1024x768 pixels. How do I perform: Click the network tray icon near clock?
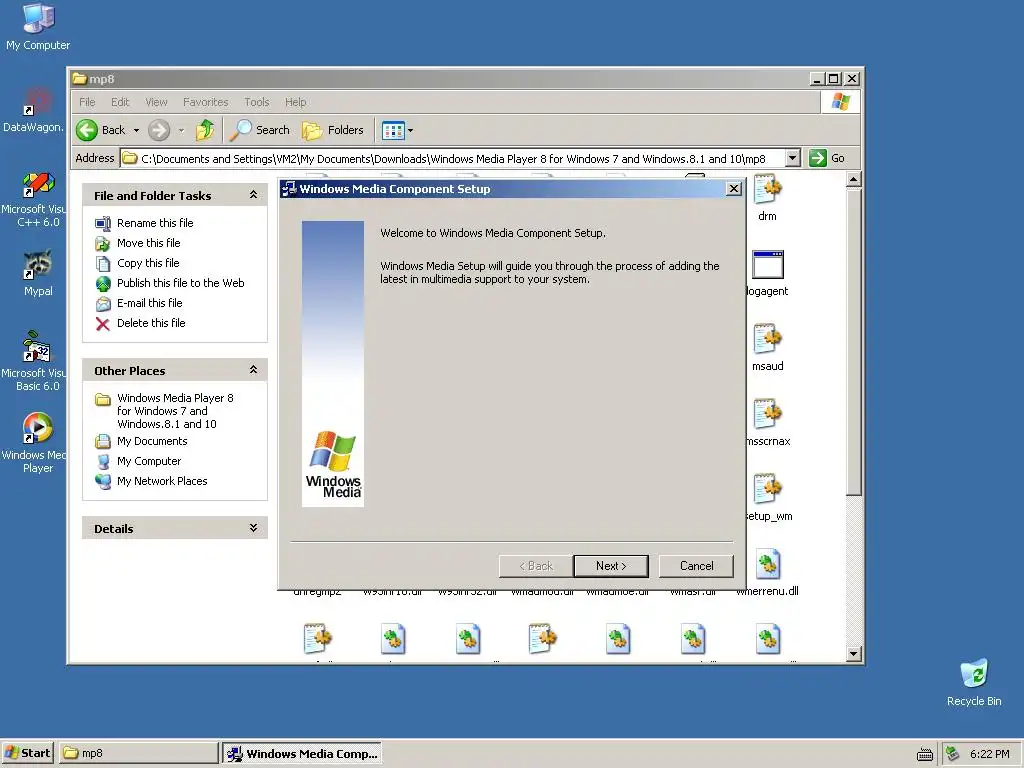(x=953, y=754)
